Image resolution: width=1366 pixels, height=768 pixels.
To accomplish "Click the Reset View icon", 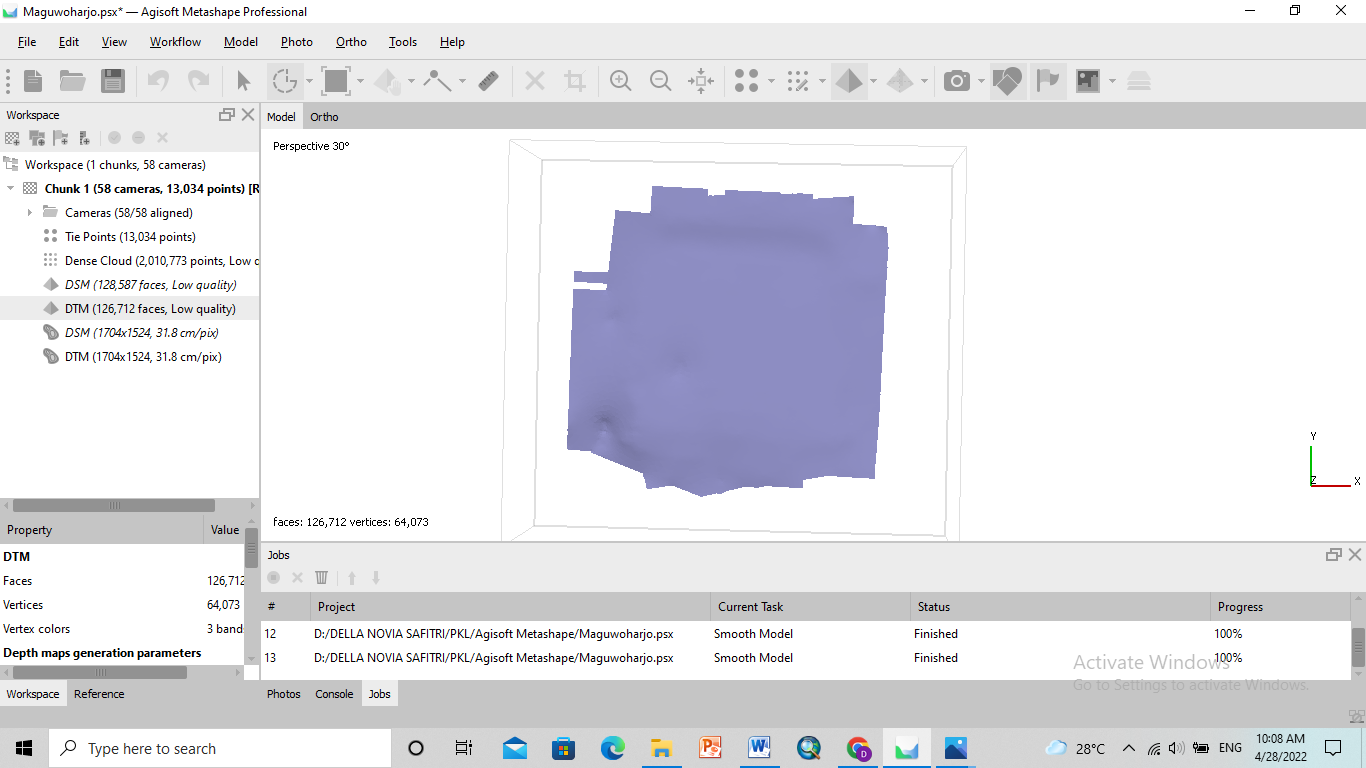I will [701, 81].
